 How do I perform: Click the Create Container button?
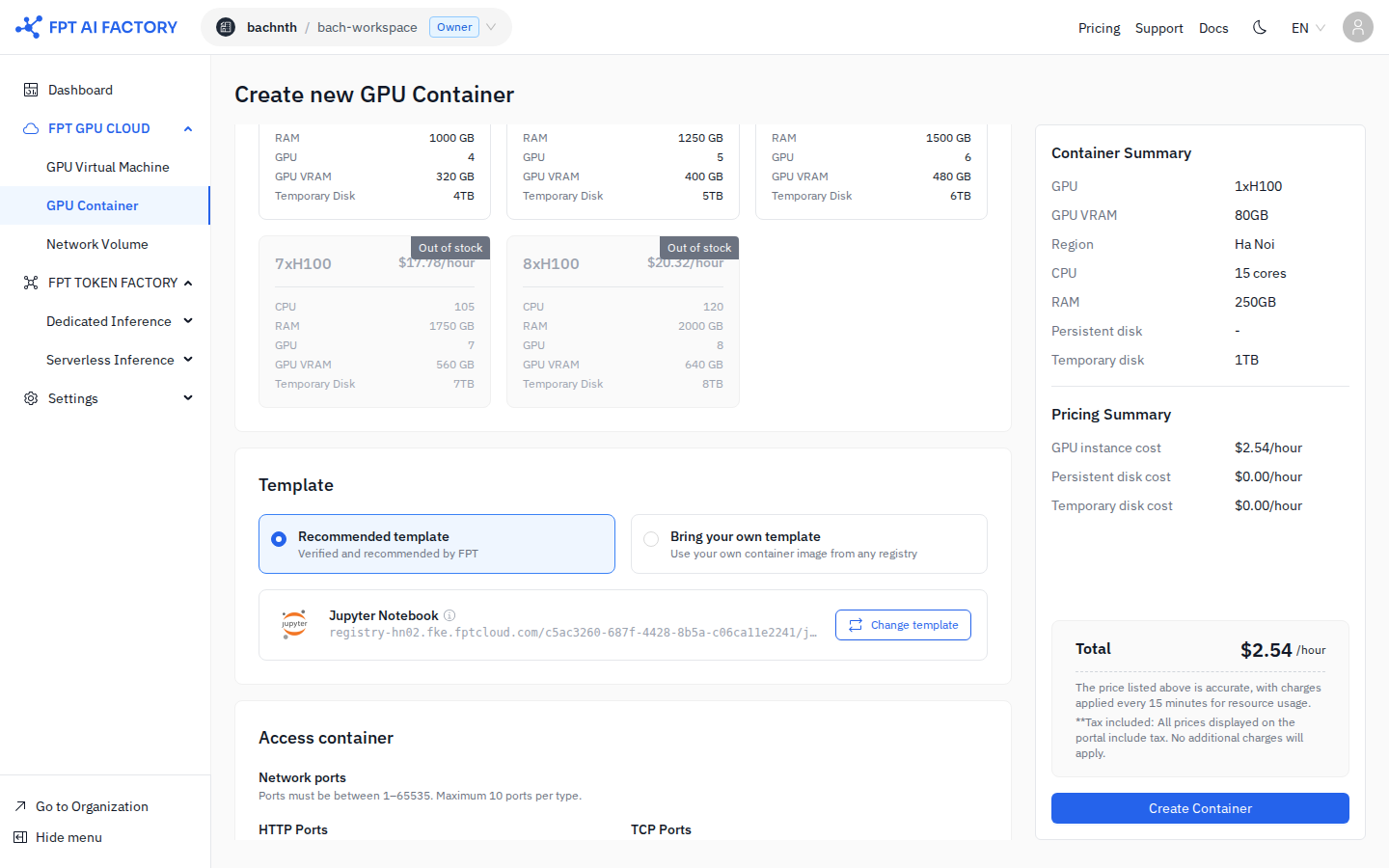1200,808
